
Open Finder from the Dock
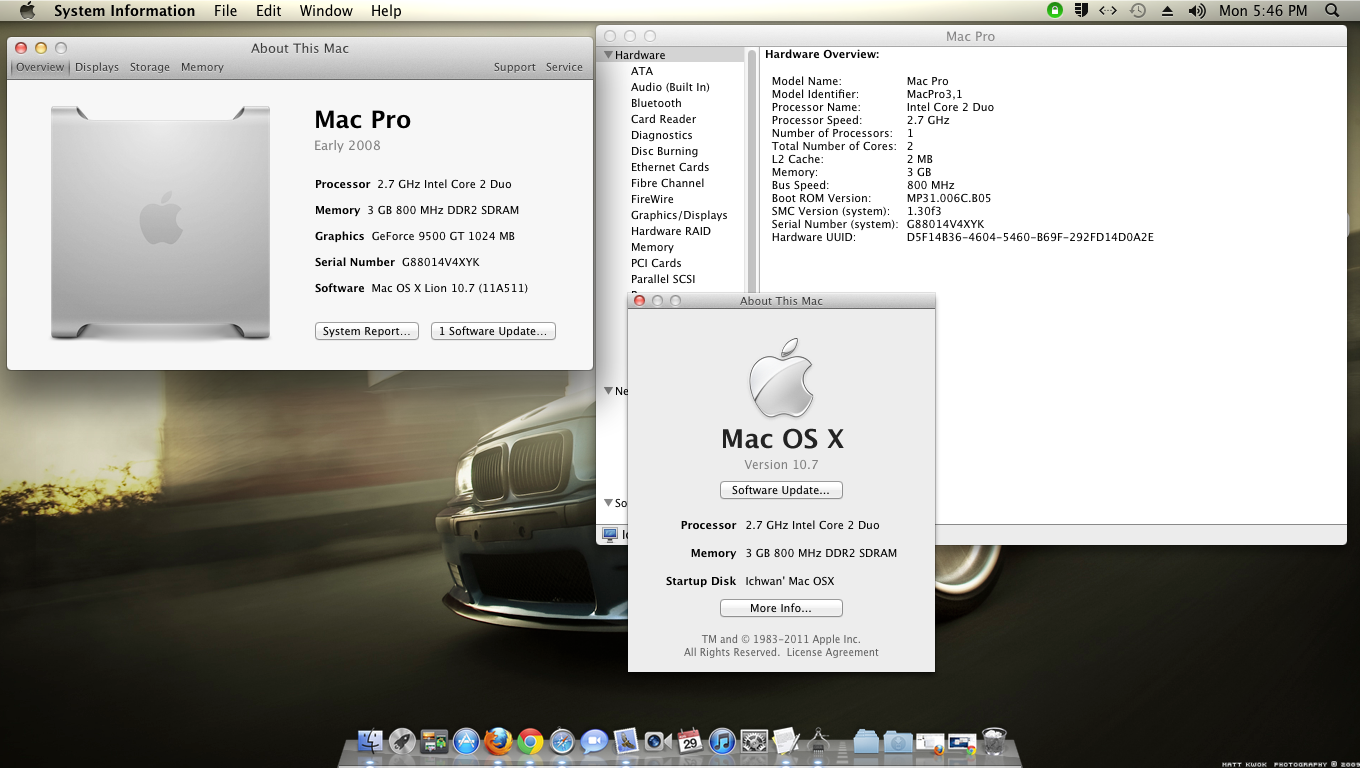[x=370, y=741]
